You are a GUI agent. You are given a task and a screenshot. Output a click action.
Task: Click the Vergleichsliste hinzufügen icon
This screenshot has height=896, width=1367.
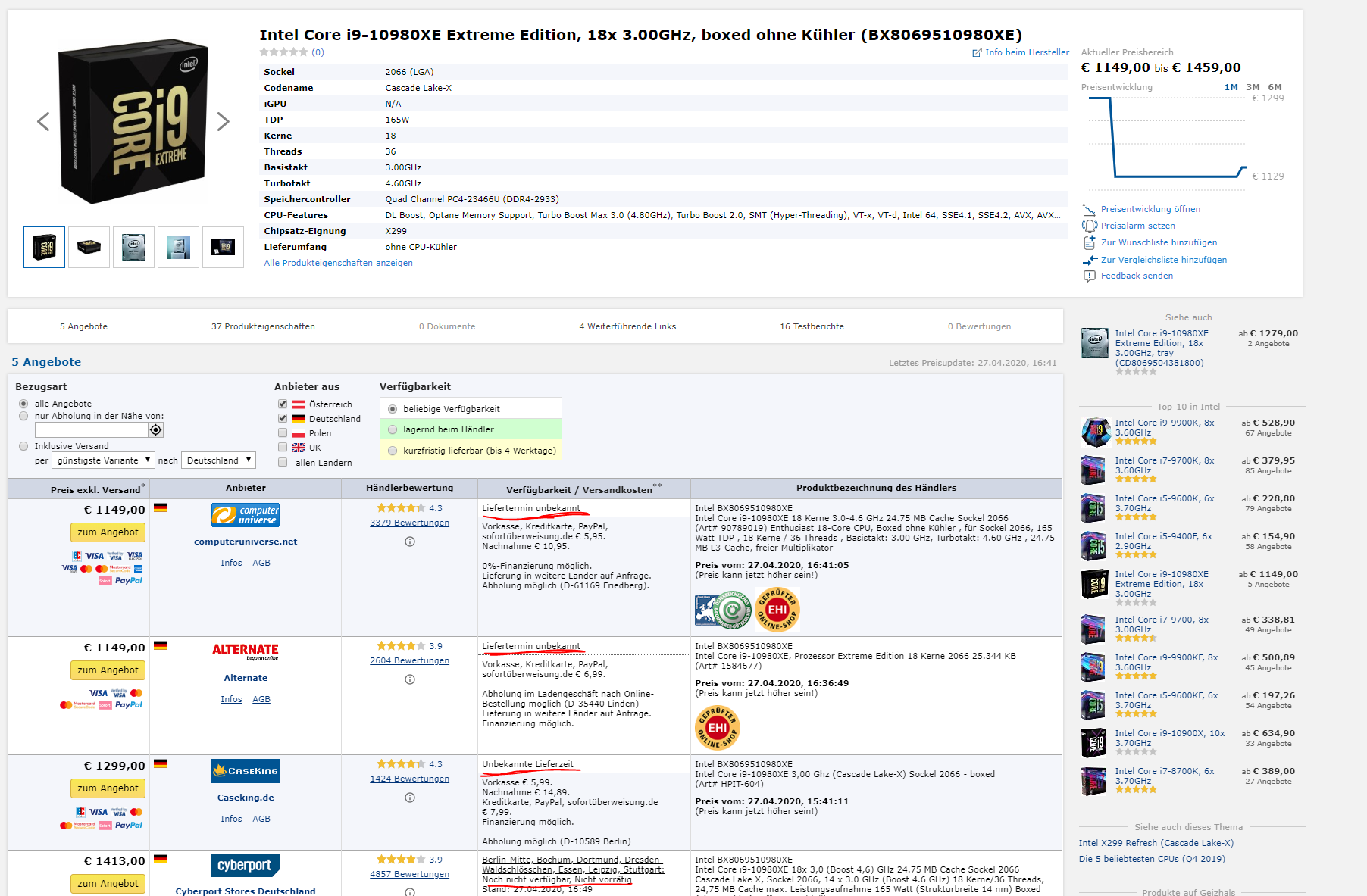click(1089, 260)
